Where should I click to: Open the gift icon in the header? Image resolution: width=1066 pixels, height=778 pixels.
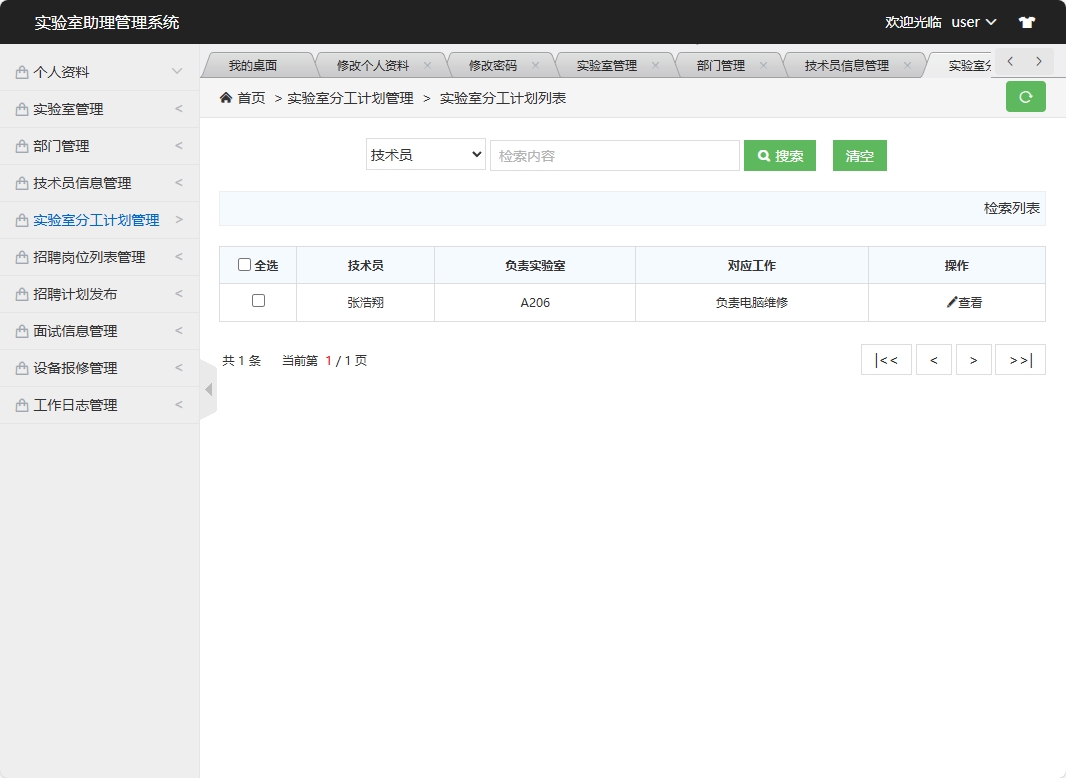(x=1027, y=21)
